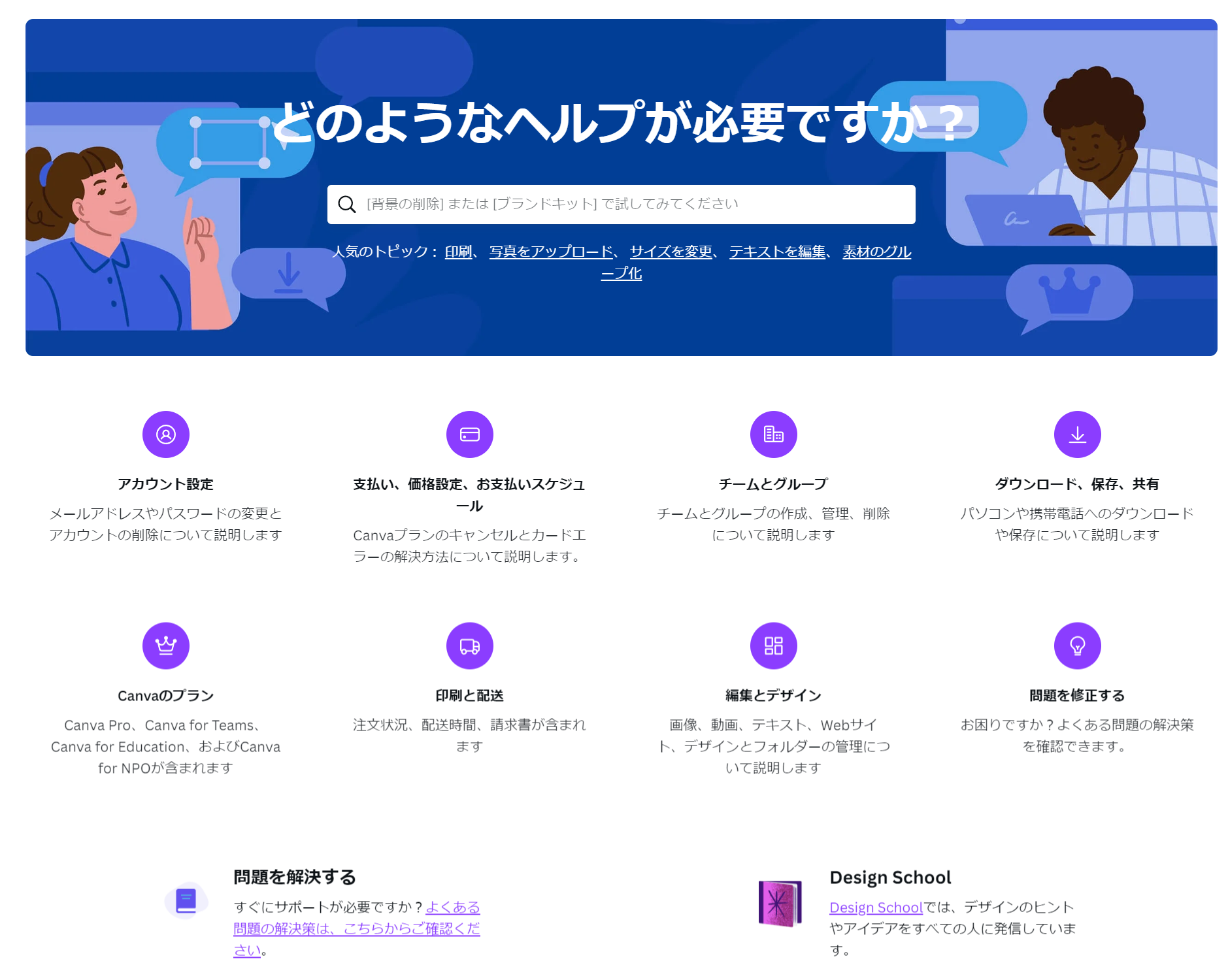Screen dimensions: 1228x980
Task: Click the teams creation description text
Action: click(774, 524)
